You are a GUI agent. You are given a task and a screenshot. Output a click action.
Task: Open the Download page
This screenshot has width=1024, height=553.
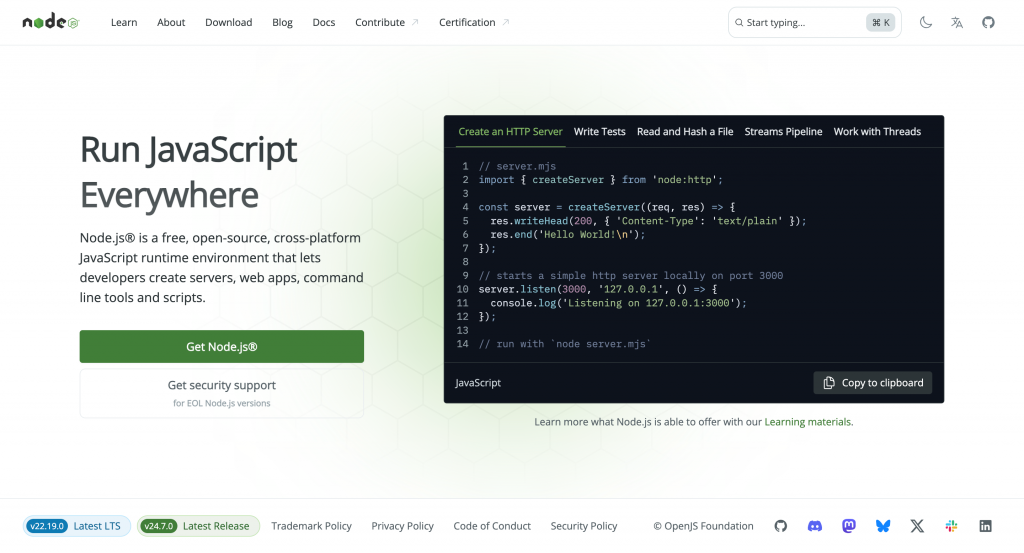click(x=229, y=22)
